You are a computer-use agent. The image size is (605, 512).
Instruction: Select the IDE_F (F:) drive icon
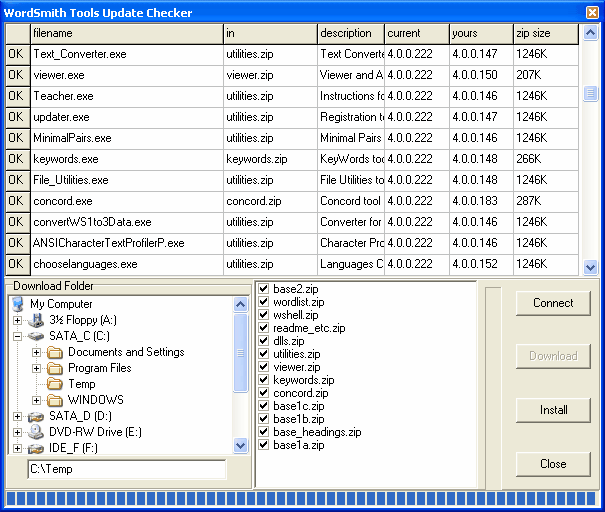coord(36,448)
